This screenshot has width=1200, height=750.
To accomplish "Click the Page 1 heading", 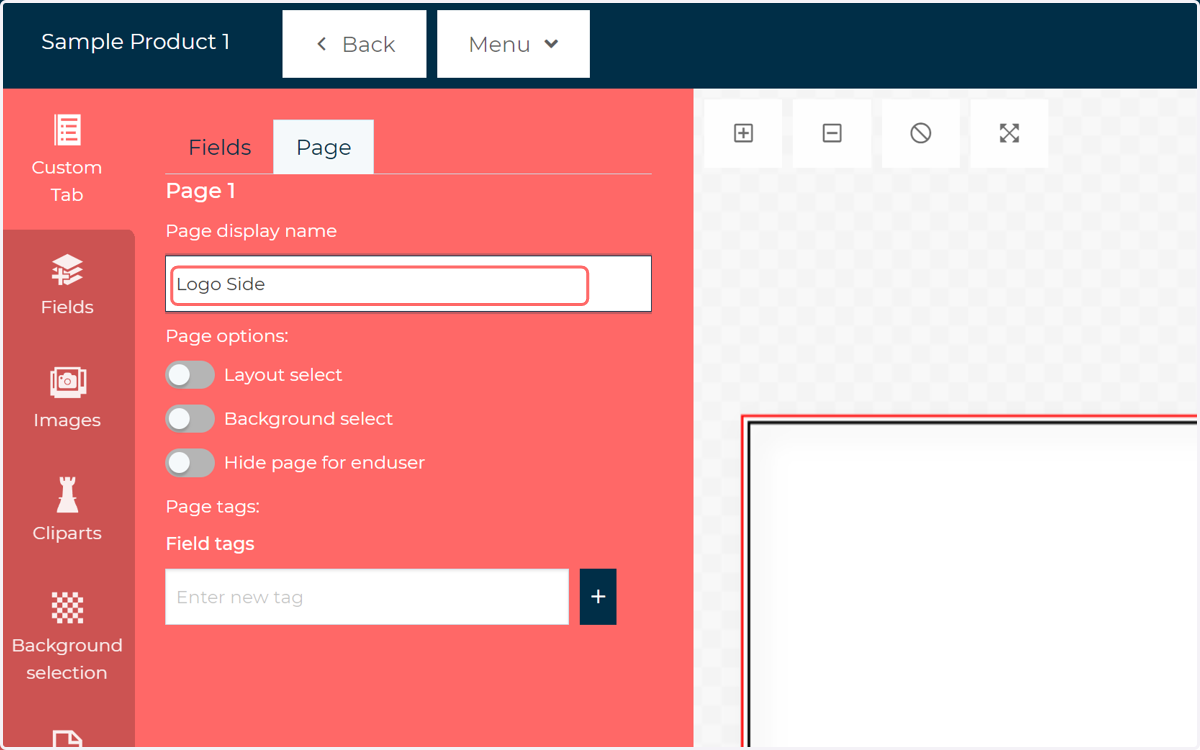I will (201, 191).
